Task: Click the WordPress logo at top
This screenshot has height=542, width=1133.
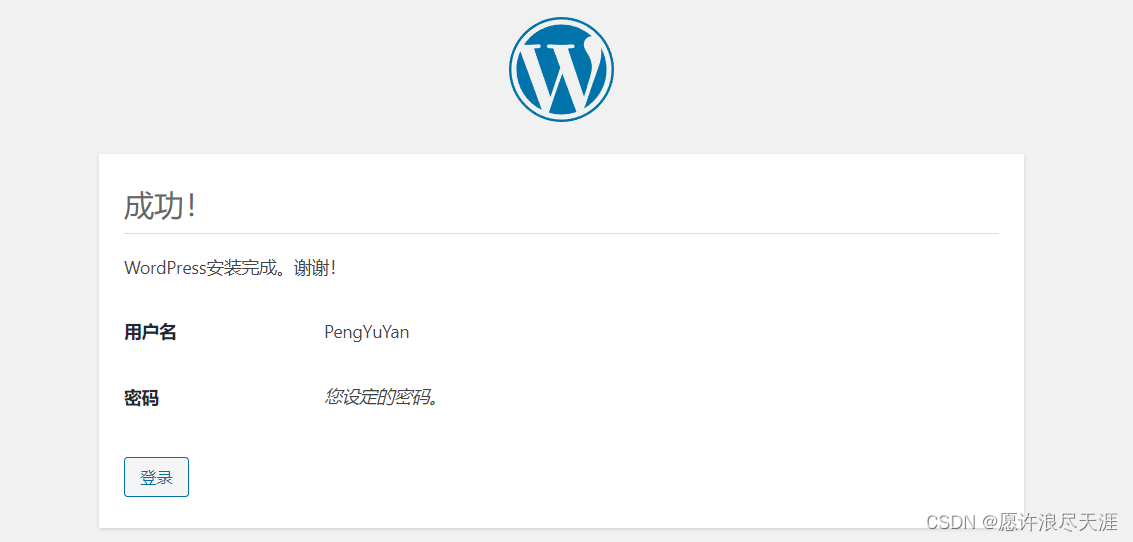Action: click(561, 69)
